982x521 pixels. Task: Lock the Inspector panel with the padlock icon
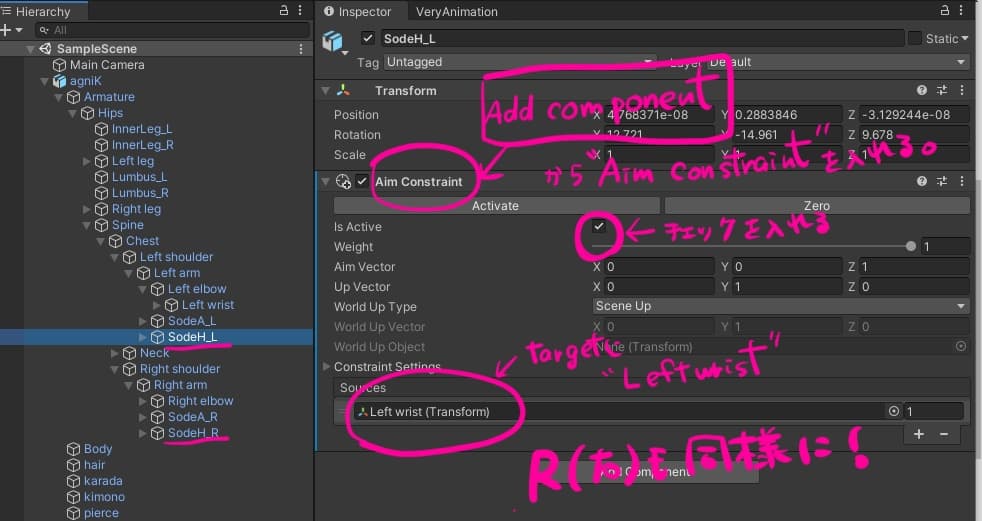[x=944, y=11]
